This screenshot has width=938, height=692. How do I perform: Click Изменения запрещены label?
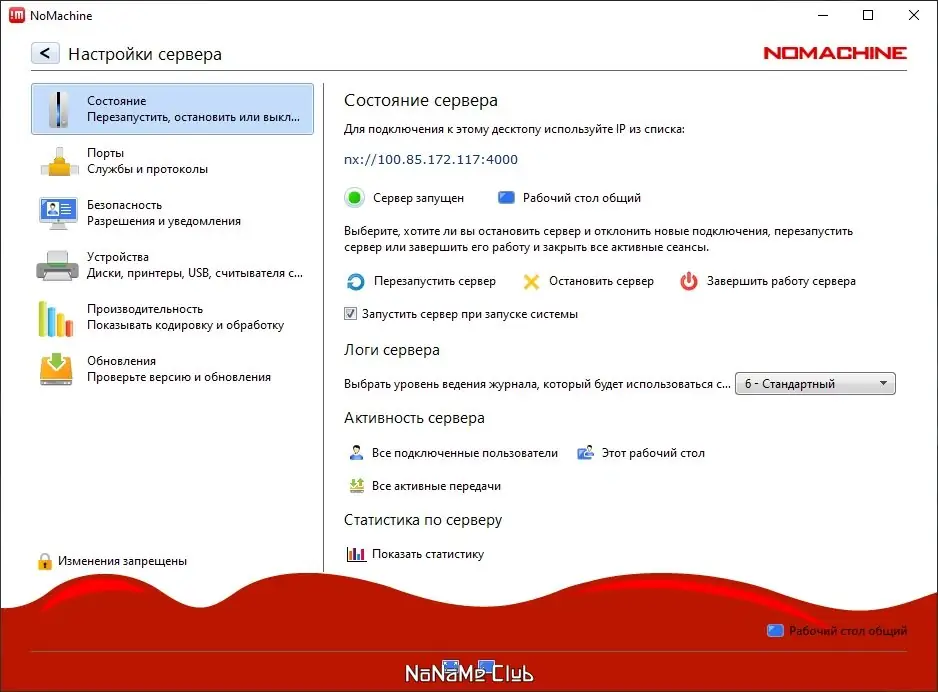coord(122,561)
